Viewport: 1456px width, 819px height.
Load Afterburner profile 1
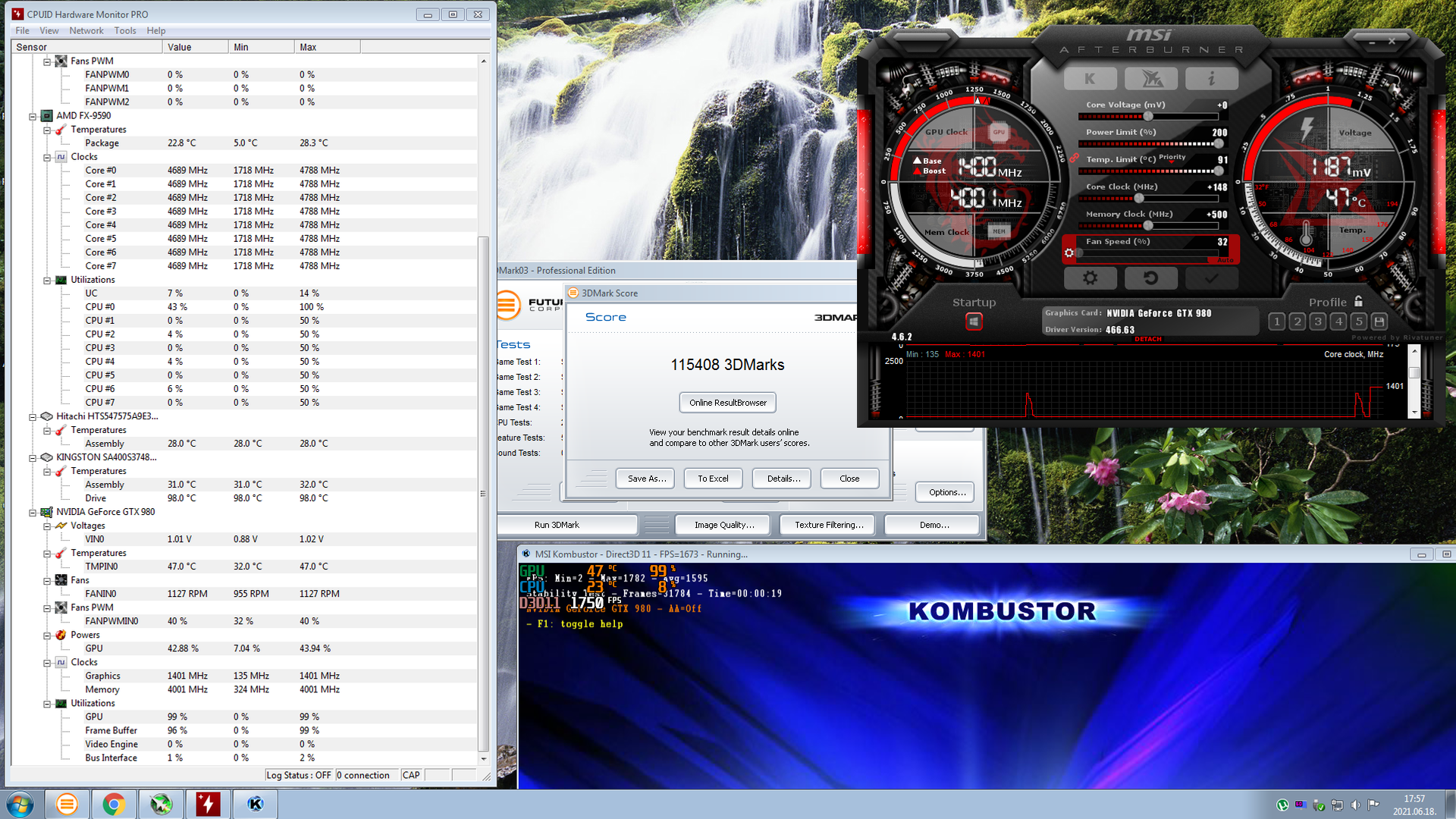click(1277, 322)
